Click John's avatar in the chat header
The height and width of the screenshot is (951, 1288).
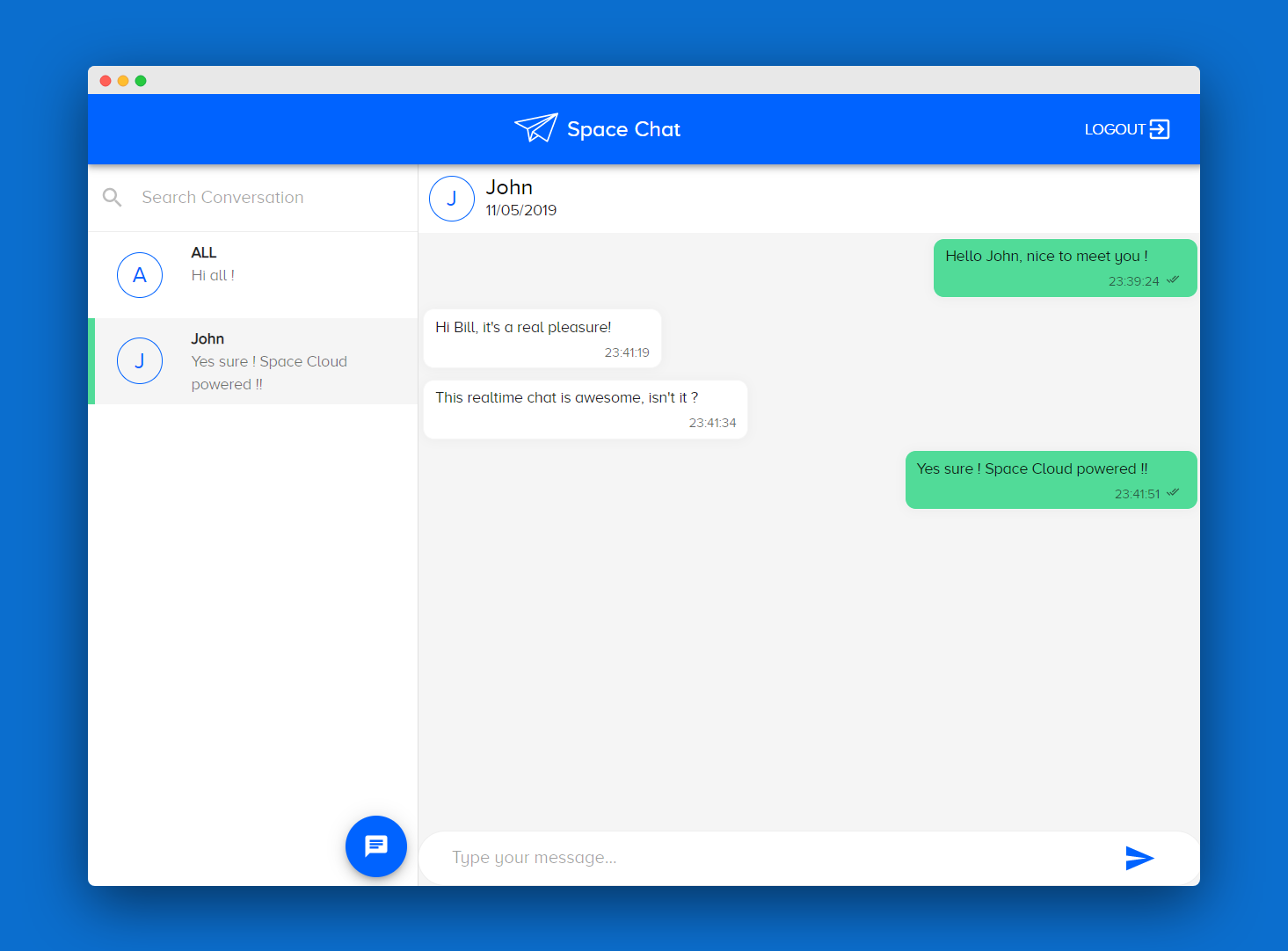pos(451,199)
